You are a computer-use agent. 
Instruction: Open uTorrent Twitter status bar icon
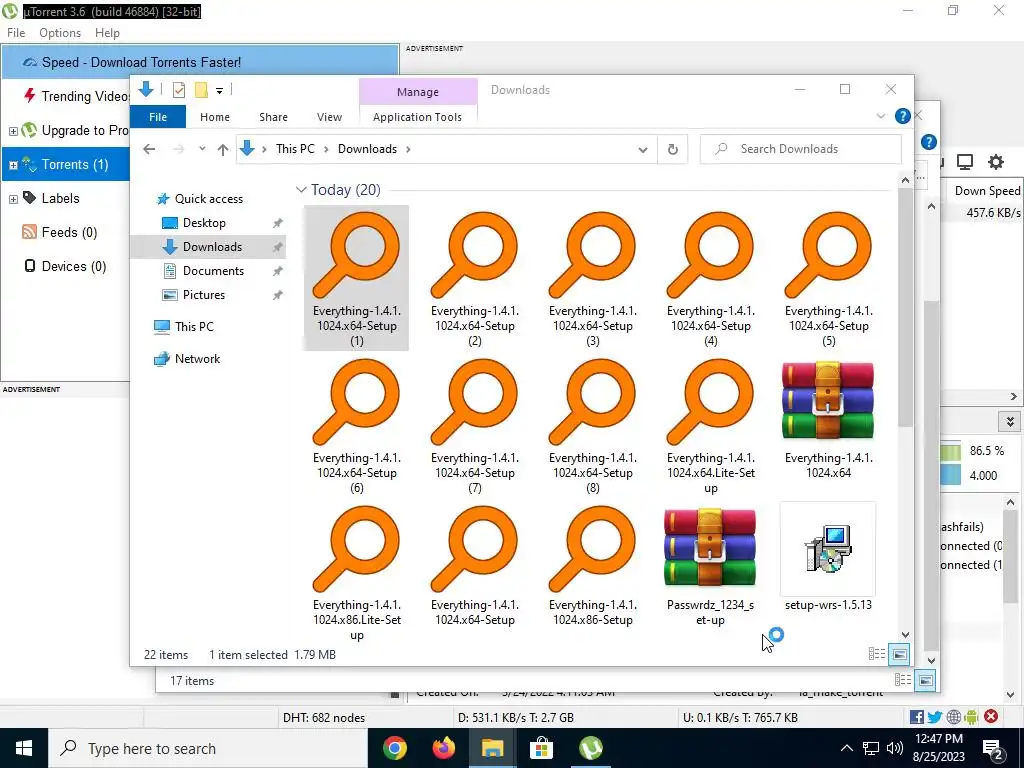coord(935,717)
